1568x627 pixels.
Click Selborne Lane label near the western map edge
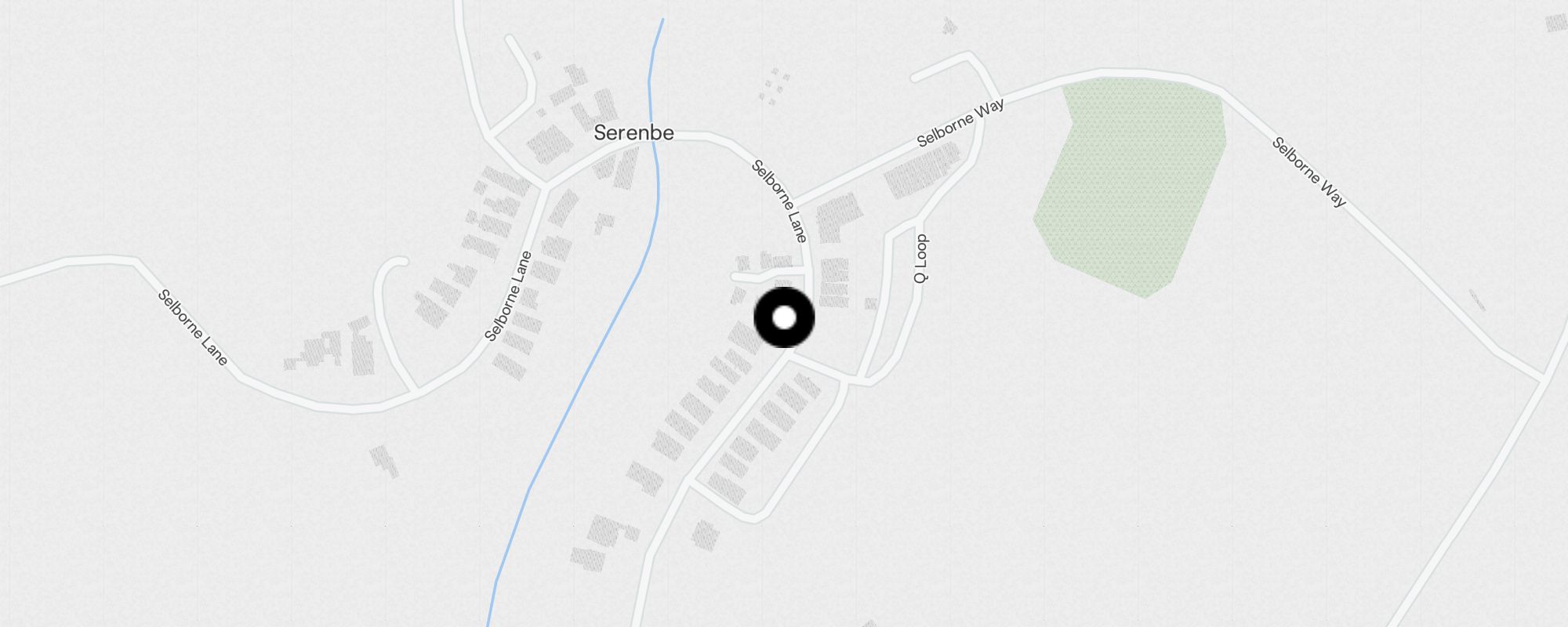[x=193, y=327]
